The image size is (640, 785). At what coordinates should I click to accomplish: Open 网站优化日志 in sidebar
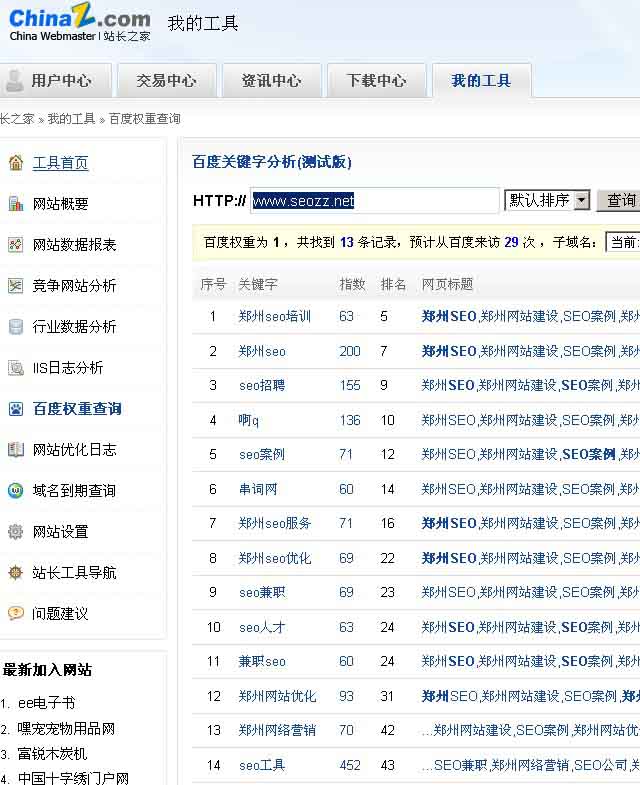point(75,450)
